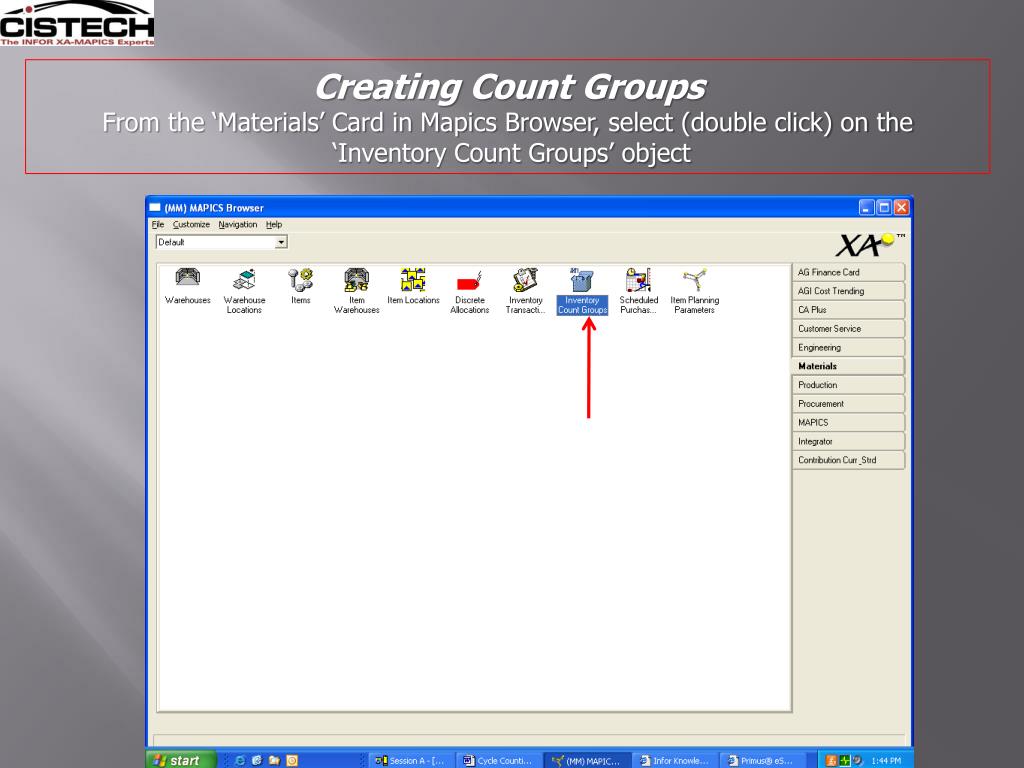Switch to the Production card
This screenshot has height=768, width=1024.
pyautogui.click(x=848, y=385)
